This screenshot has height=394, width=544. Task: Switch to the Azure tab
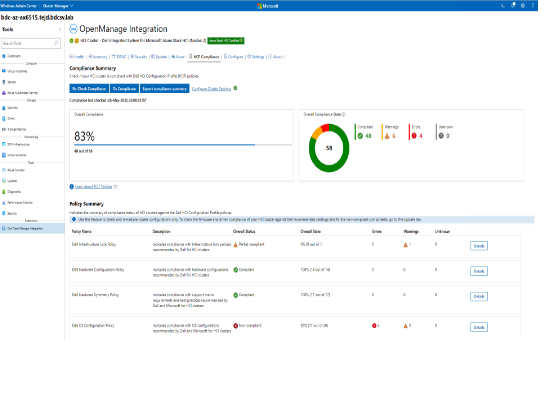point(178,57)
